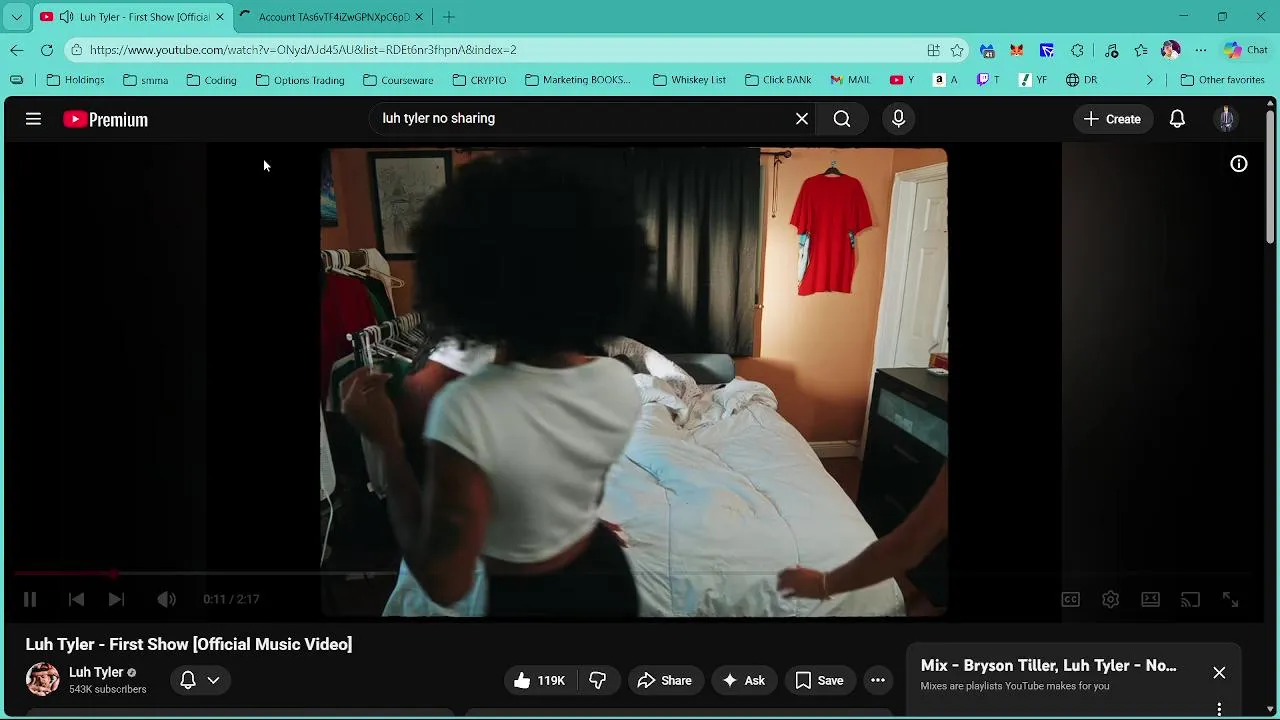Dislike the First Show video
This screenshot has height=720, width=1280.
point(598,680)
